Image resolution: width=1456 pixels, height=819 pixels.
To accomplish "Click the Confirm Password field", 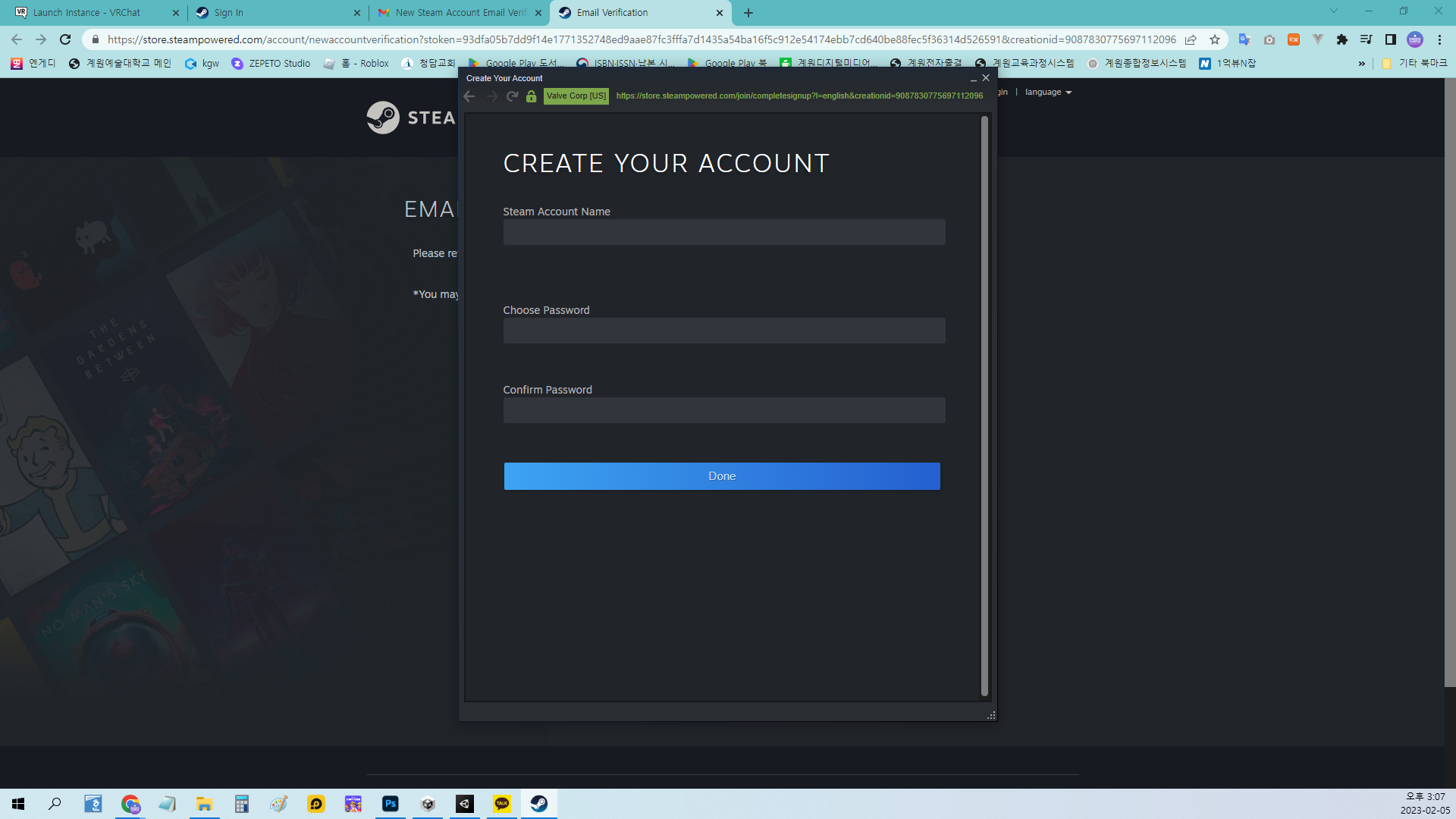I will pyautogui.click(x=723, y=410).
